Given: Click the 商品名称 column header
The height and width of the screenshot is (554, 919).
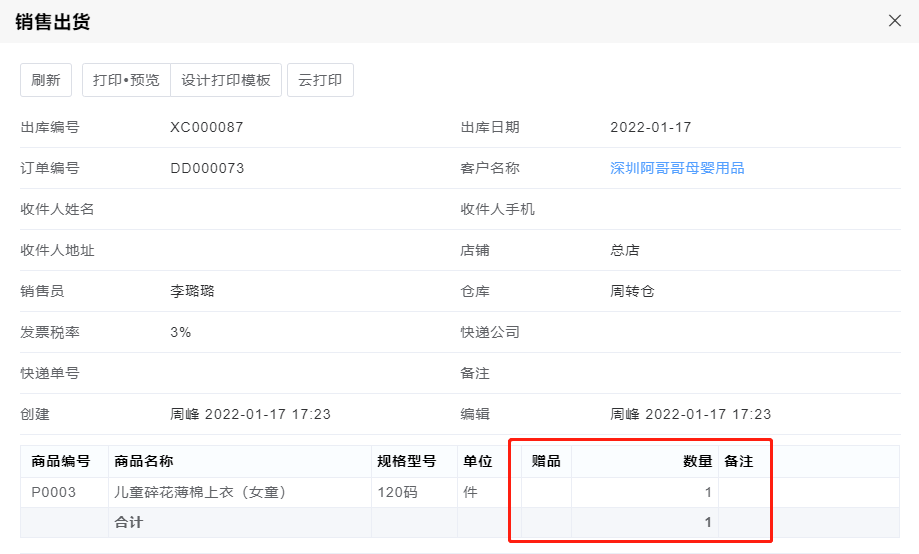Looking at the screenshot, I should tap(144, 461).
